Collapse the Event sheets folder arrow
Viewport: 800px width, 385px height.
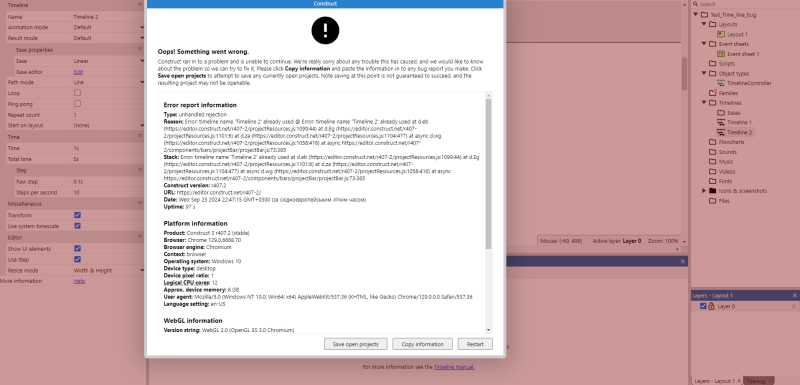[704, 44]
